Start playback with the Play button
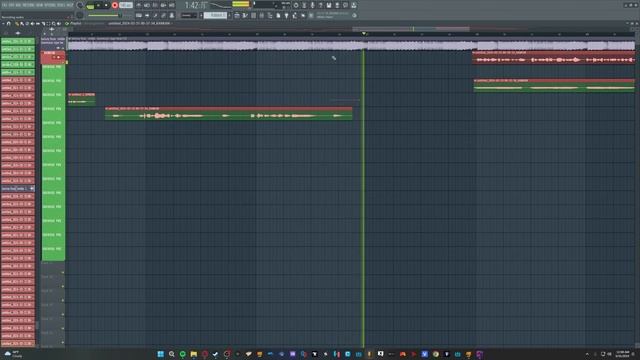Screen dimensions: 640x360 pyautogui.click(x=98, y=5)
